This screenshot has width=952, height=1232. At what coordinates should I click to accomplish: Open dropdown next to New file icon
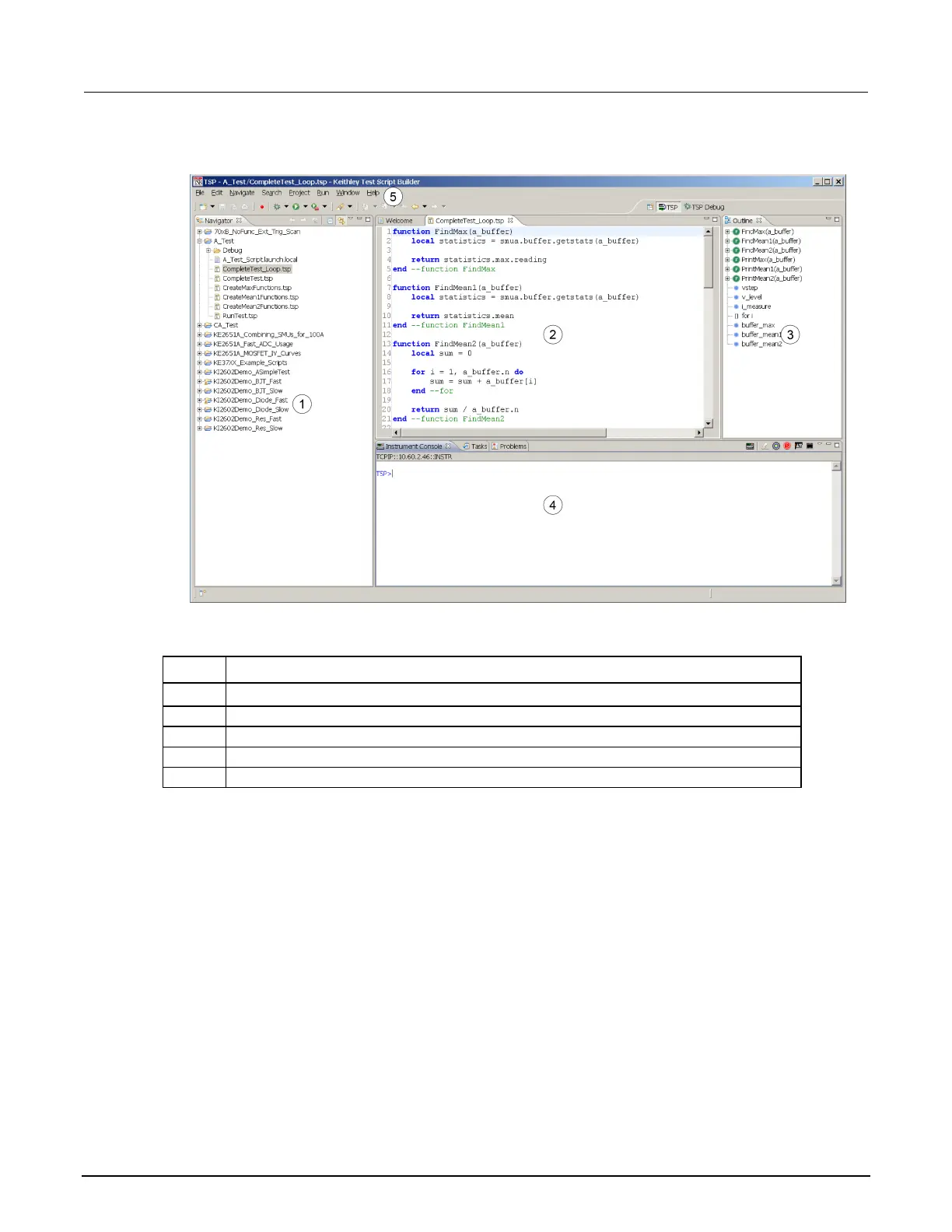tap(212, 207)
